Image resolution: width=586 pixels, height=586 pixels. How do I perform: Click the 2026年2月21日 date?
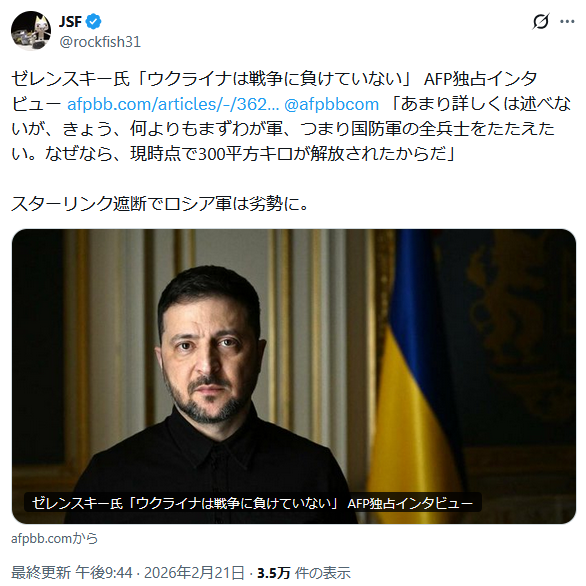pos(194,573)
